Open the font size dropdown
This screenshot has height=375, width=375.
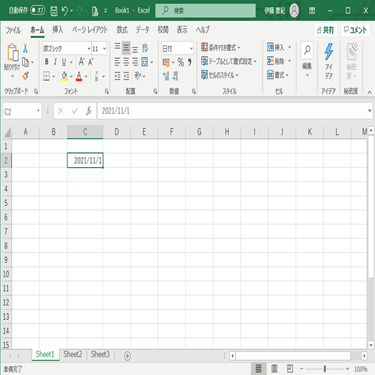click(104, 49)
